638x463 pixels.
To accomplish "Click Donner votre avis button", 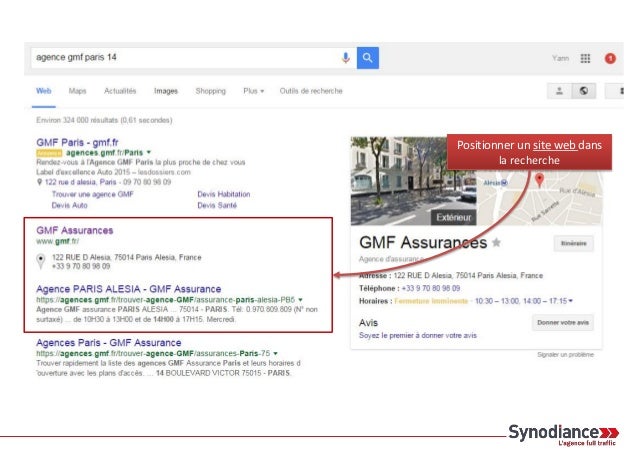I will point(563,322).
